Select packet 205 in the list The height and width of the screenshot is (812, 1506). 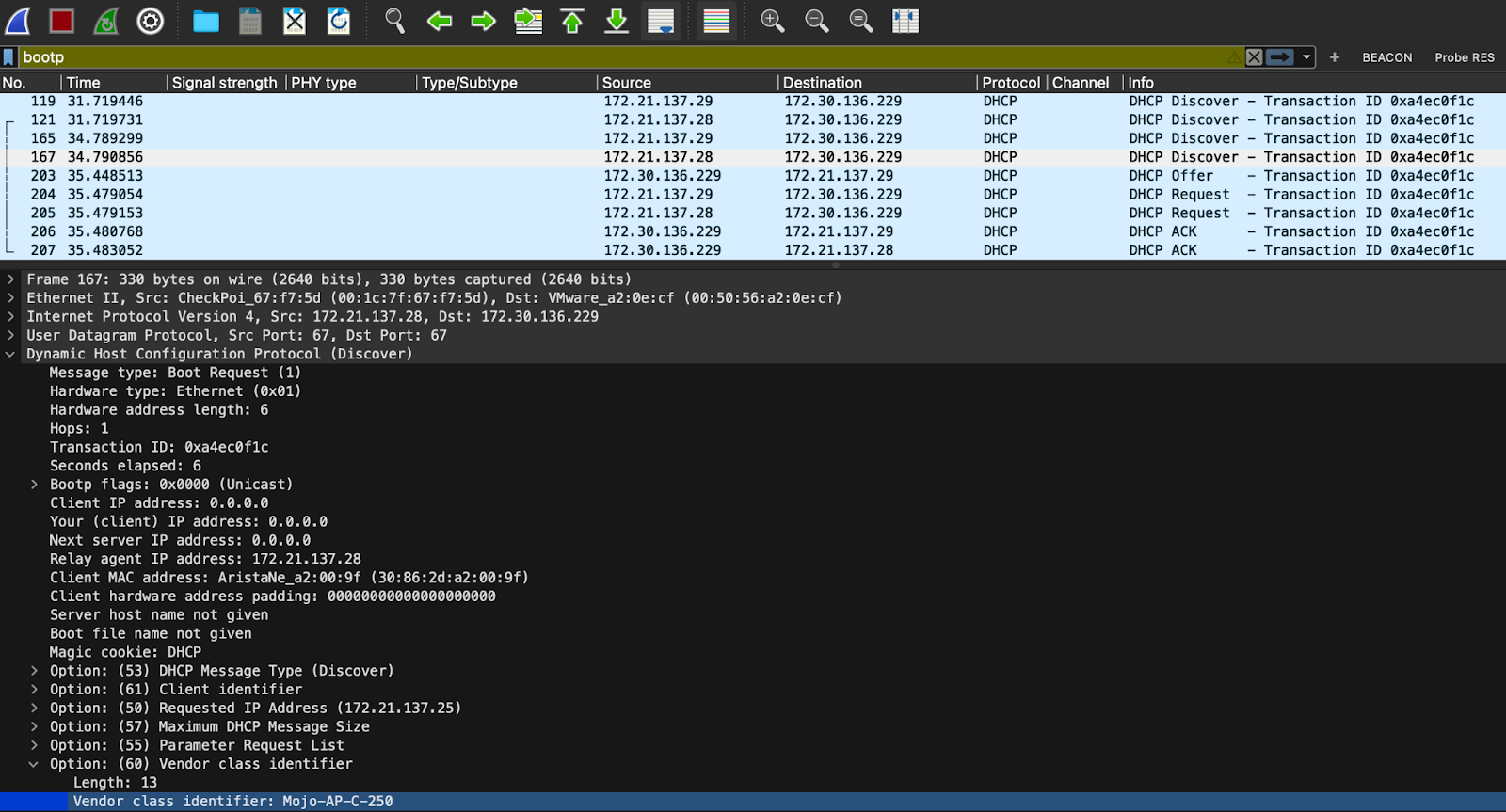click(x=753, y=213)
